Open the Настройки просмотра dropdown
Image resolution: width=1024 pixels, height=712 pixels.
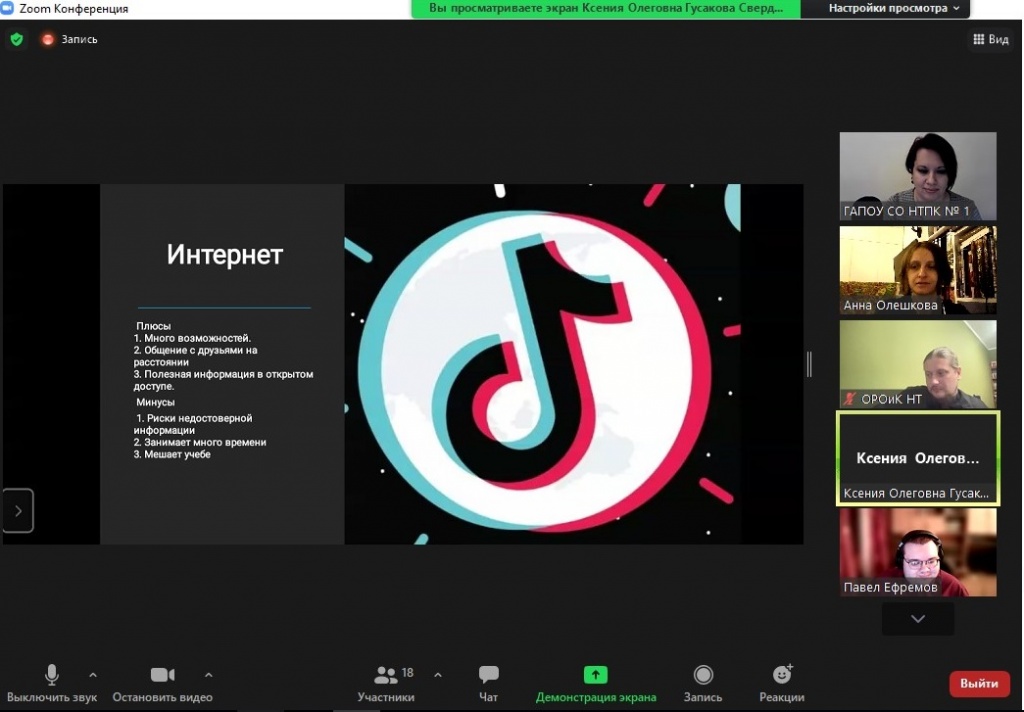893,8
